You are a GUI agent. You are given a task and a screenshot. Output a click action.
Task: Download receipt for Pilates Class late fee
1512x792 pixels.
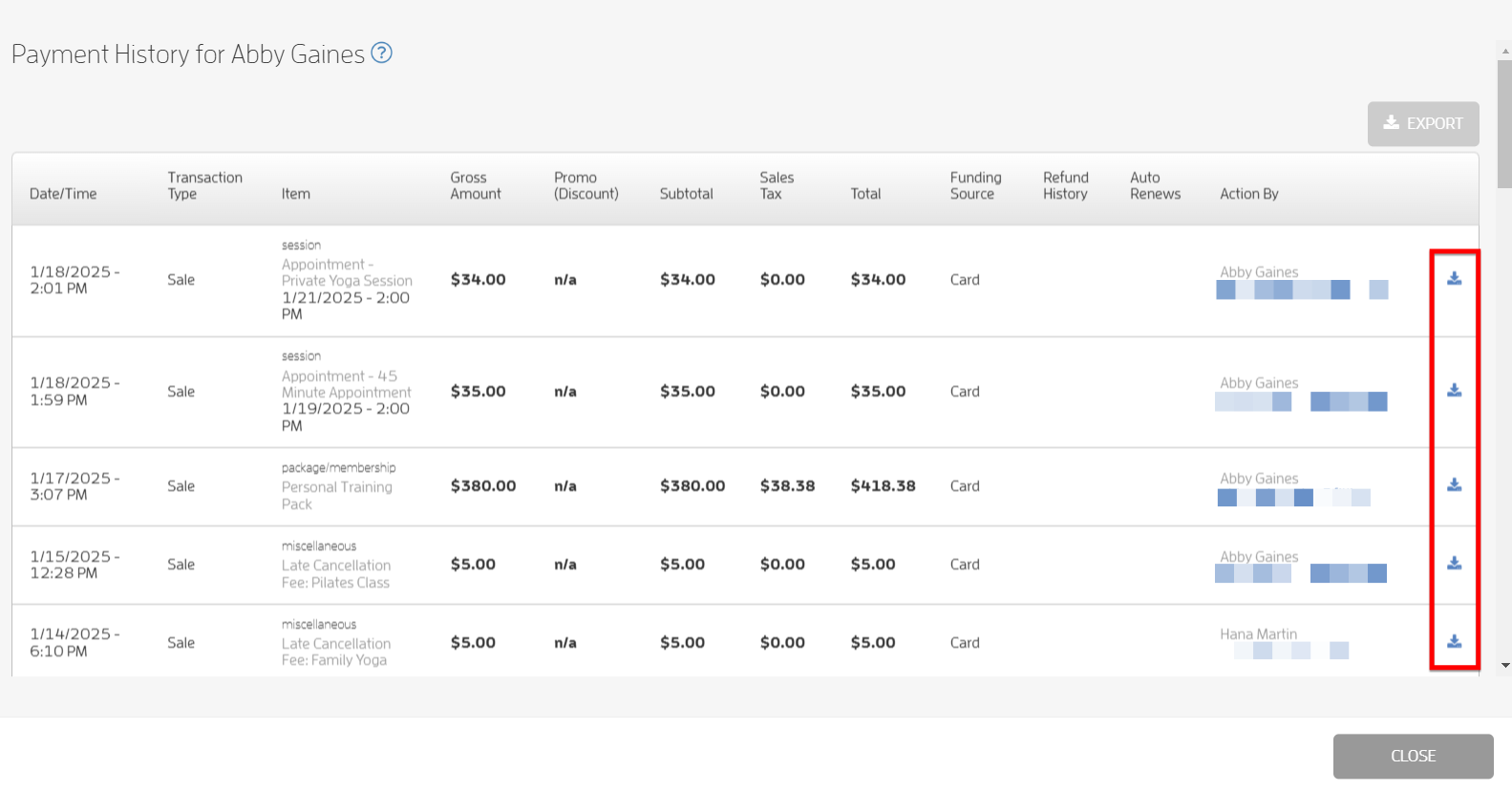[x=1454, y=563]
